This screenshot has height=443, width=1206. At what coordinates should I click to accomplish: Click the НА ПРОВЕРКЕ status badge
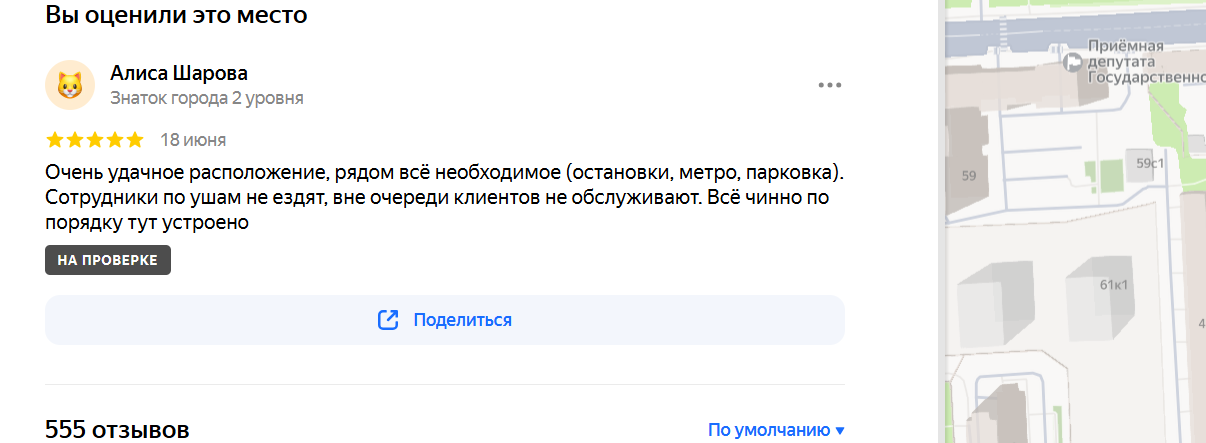(x=108, y=260)
